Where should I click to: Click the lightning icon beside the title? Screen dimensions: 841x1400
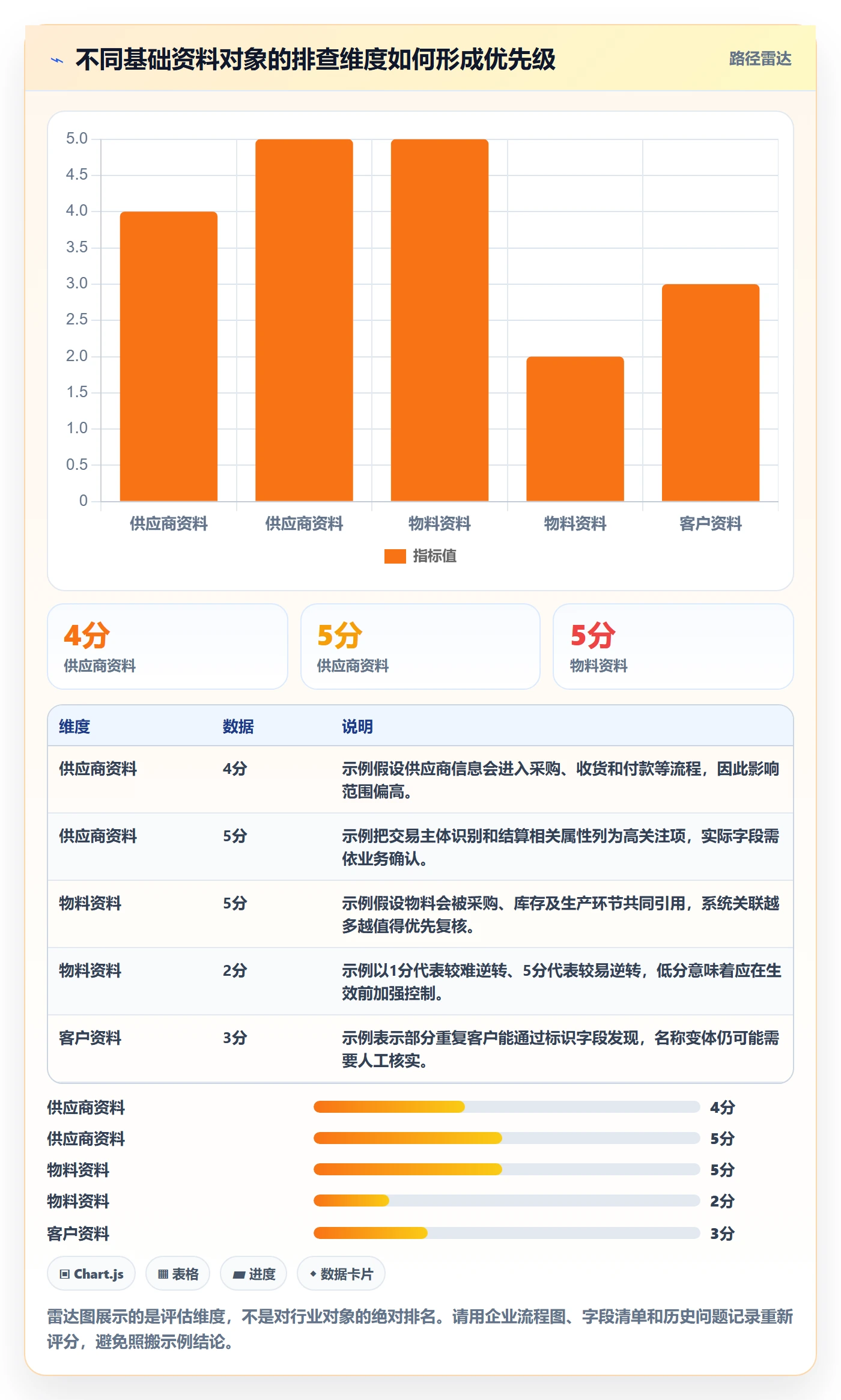tap(57, 60)
